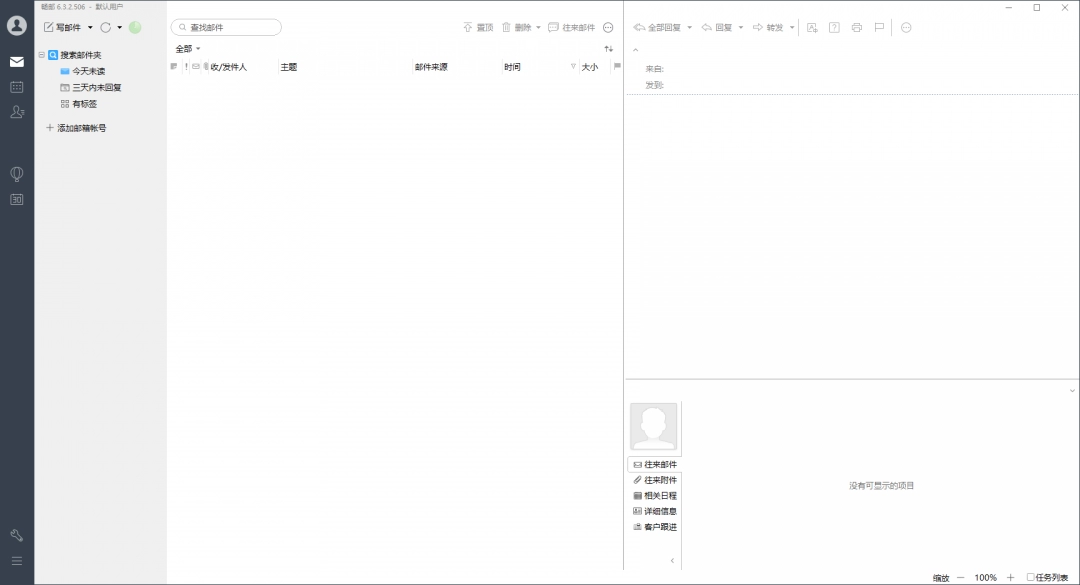Image resolution: width=1080 pixels, height=585 pixels.
Task: Click the read status envelope column header
Action: (x=196, y=67)
